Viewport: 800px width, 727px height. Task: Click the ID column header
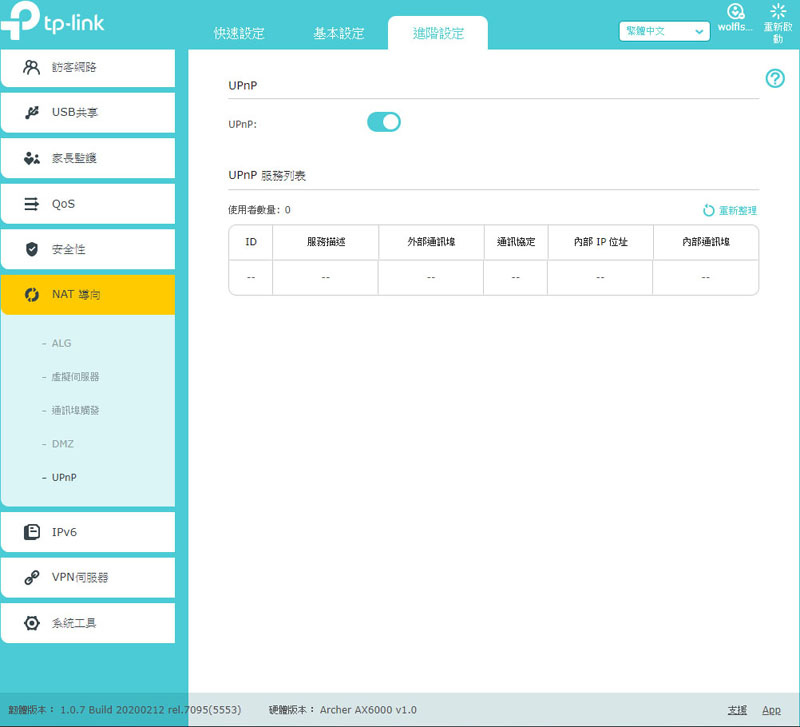tap(251, 242)
